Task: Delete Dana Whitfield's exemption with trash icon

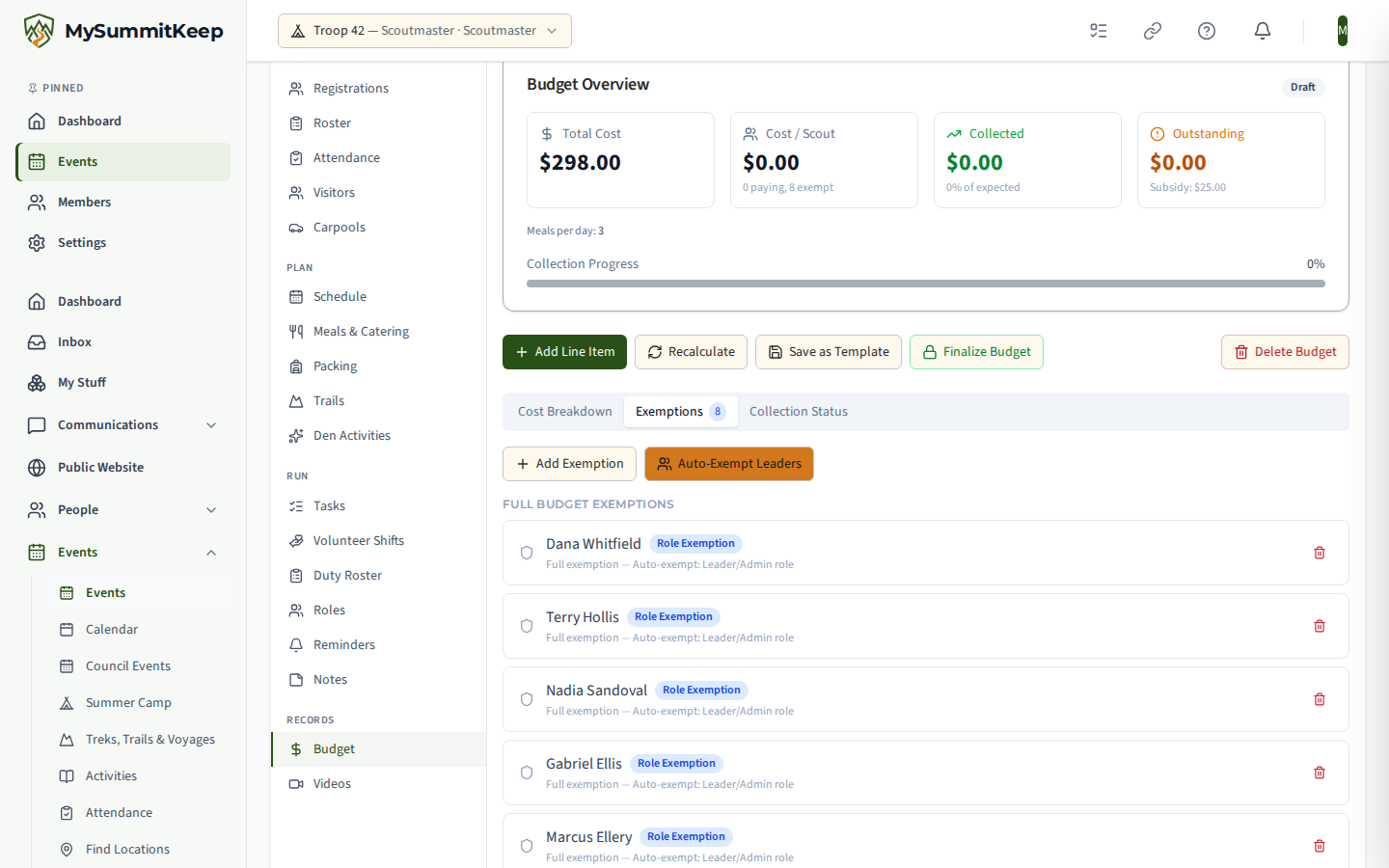Action: (x=1320, y=553)
